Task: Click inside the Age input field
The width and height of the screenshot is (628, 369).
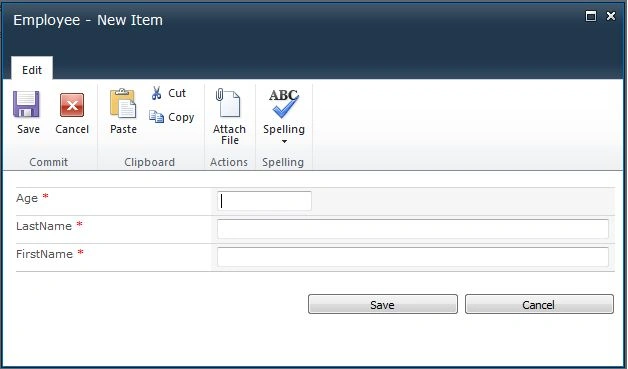Action: (264, 201)
